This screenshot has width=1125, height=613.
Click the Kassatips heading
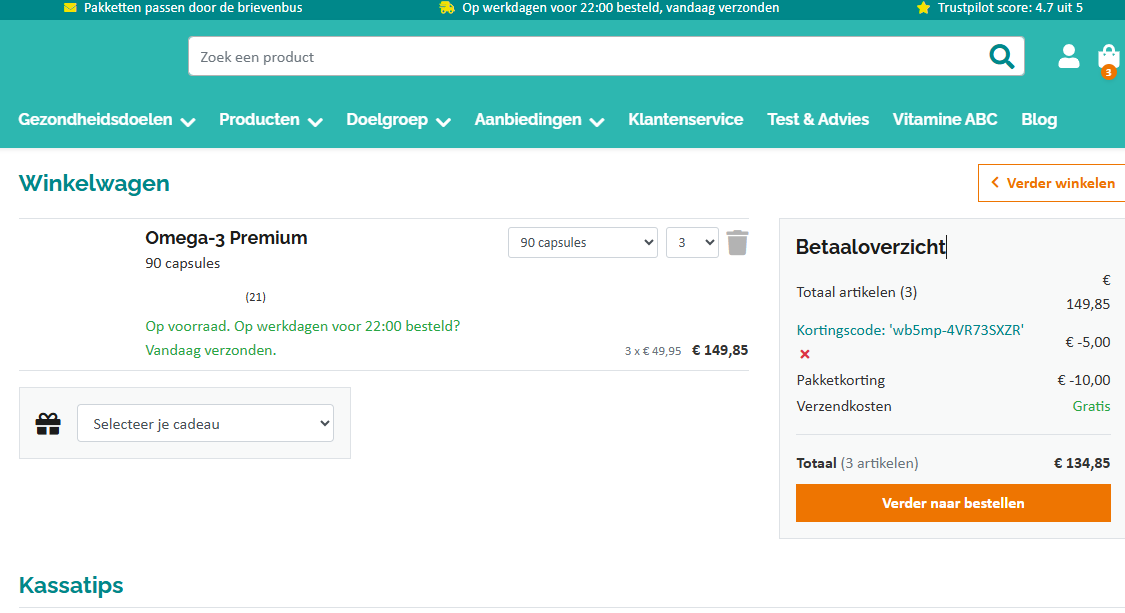[71, 585]
